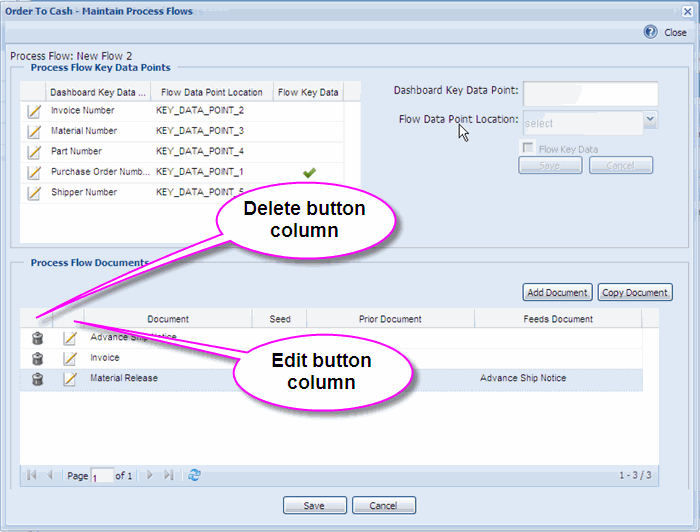Toggle the Flow Key Data checkbox
Viewport: 700px width, 532px height.
pos(528,148)
